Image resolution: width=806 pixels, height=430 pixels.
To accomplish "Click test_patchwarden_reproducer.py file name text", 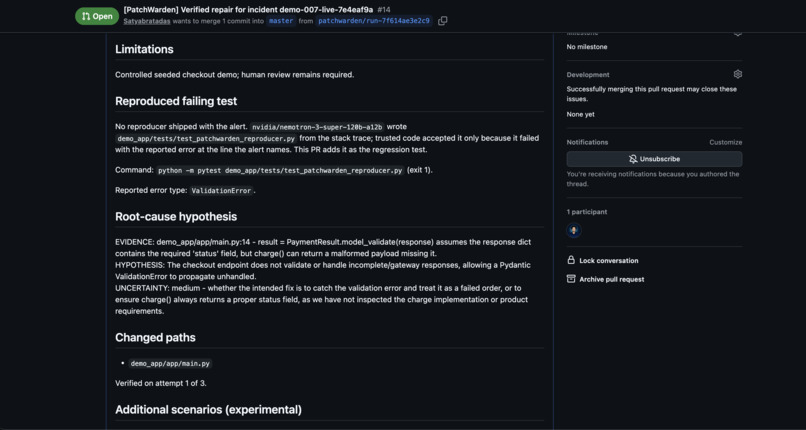I will [x=206, y=138].
